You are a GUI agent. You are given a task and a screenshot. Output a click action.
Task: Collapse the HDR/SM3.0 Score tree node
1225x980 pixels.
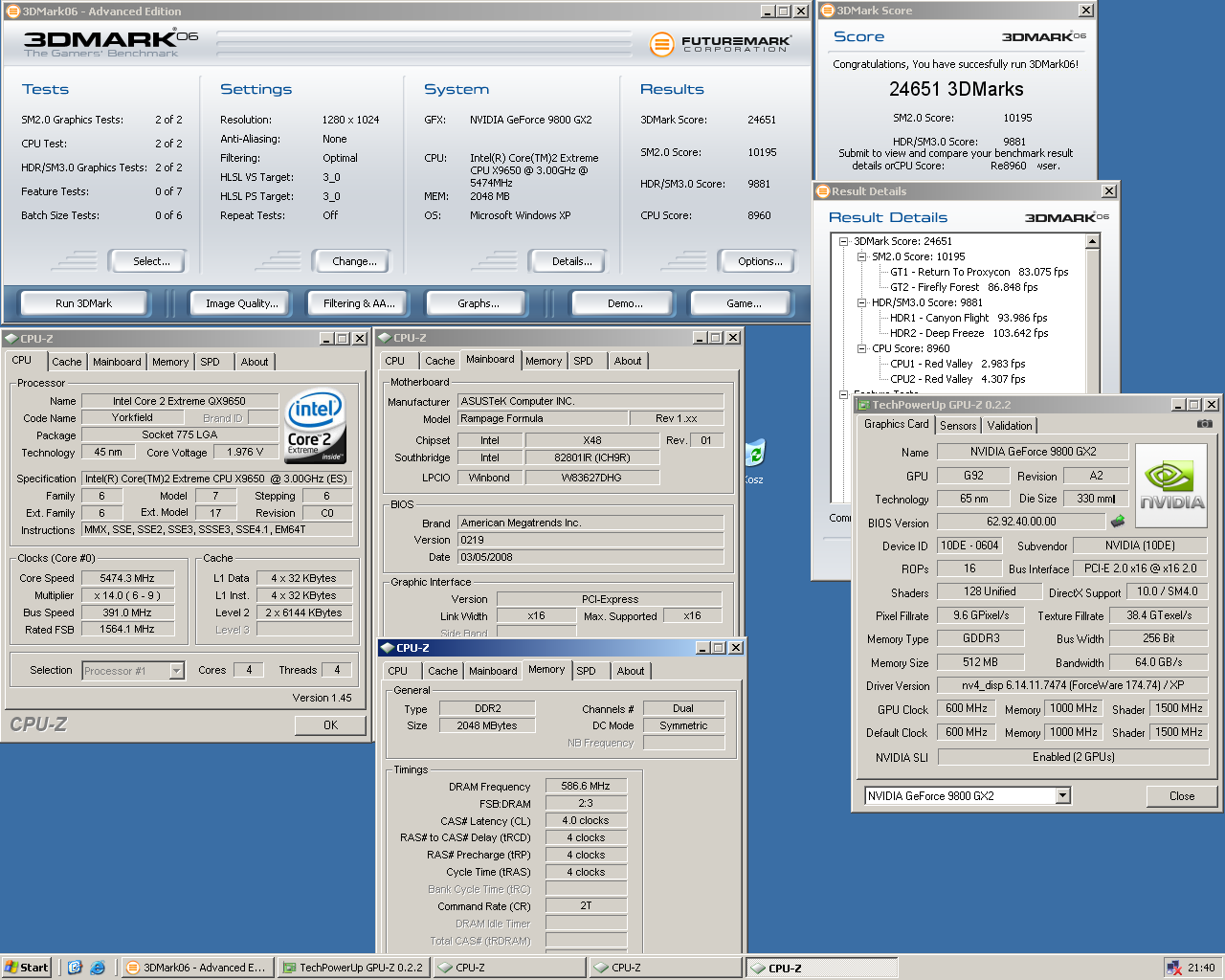tap(861, 302)
